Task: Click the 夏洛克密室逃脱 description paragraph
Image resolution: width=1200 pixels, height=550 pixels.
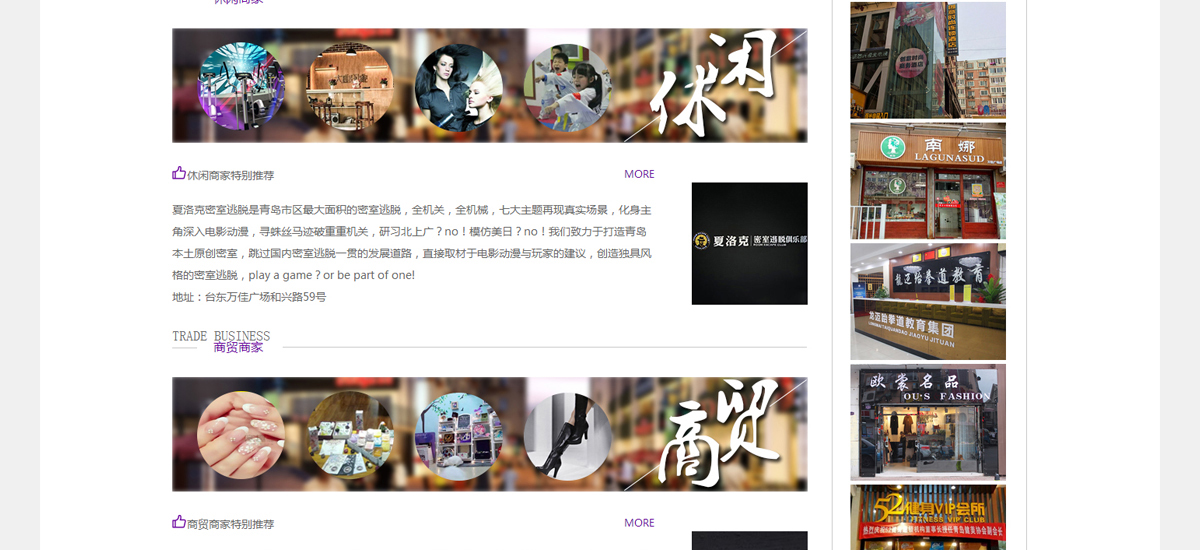Action: pyautogui.click(x=412, y=242)
